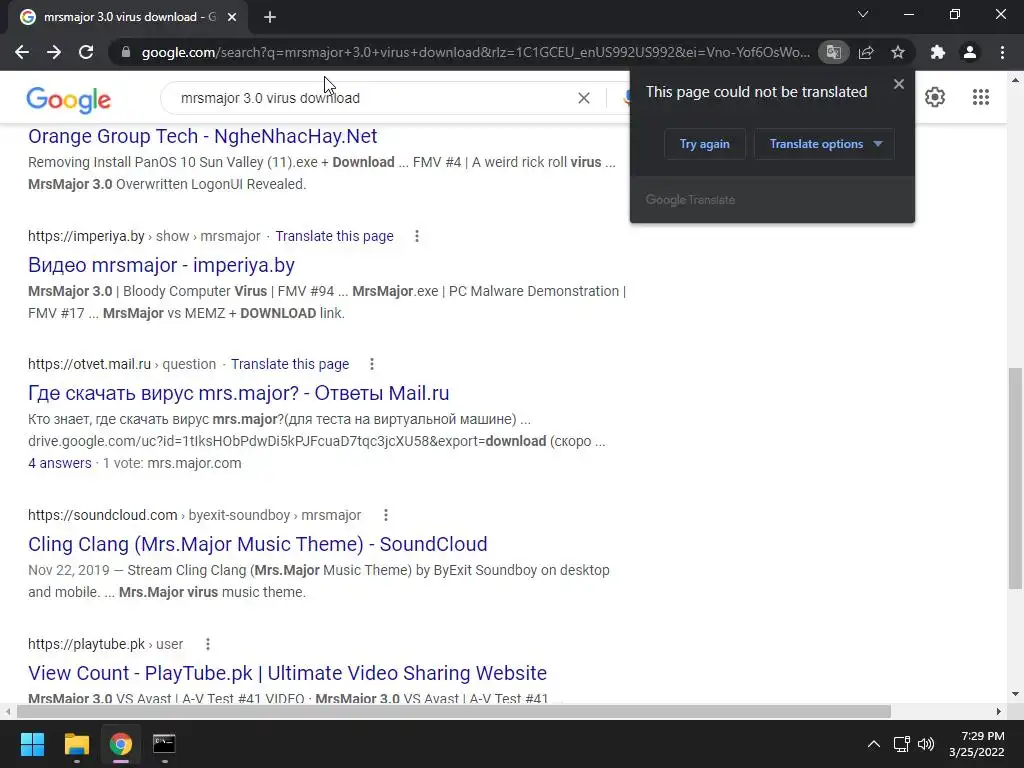Bookmark this tab with the star icon
This screenshot has height=768, width=1024.
(x=898, y=52)
